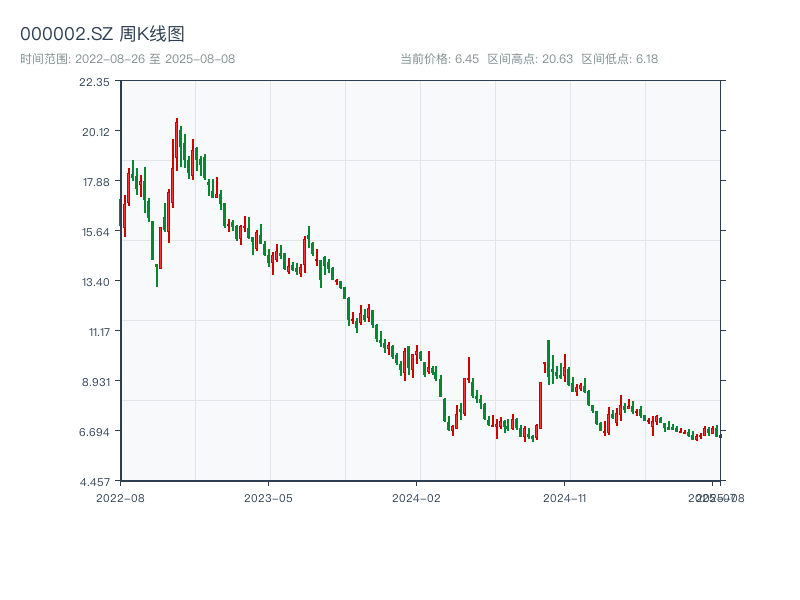Click the 2023-05 x-axis date label

pos(268,497)
